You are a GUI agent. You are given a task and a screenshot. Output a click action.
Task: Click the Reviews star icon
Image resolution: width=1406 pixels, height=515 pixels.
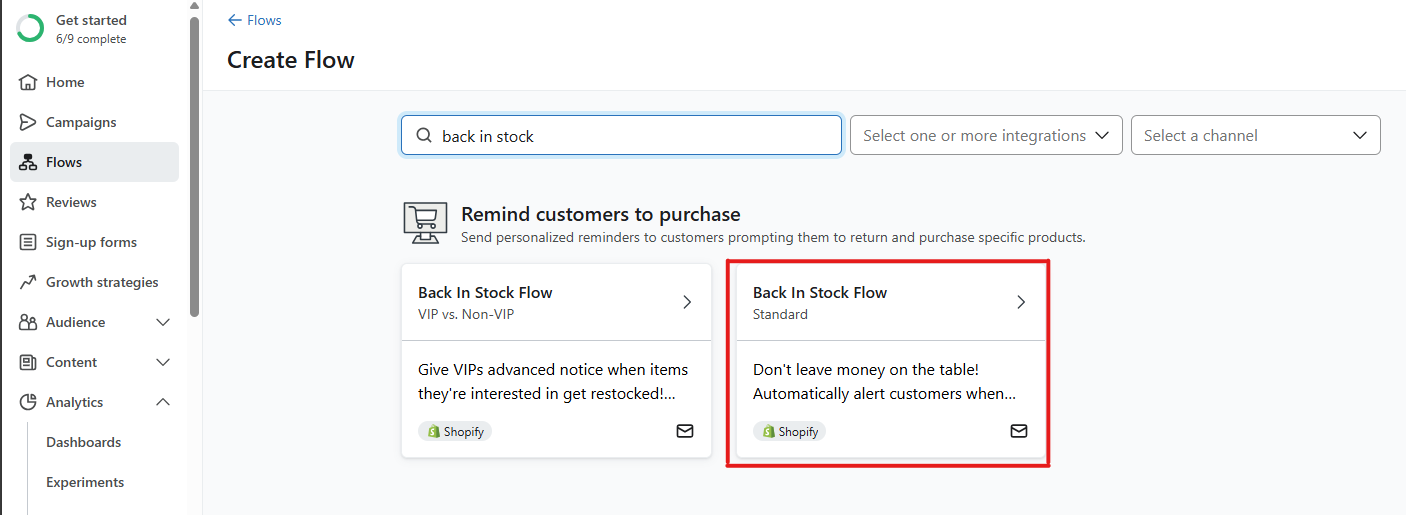tap(28, 202)
